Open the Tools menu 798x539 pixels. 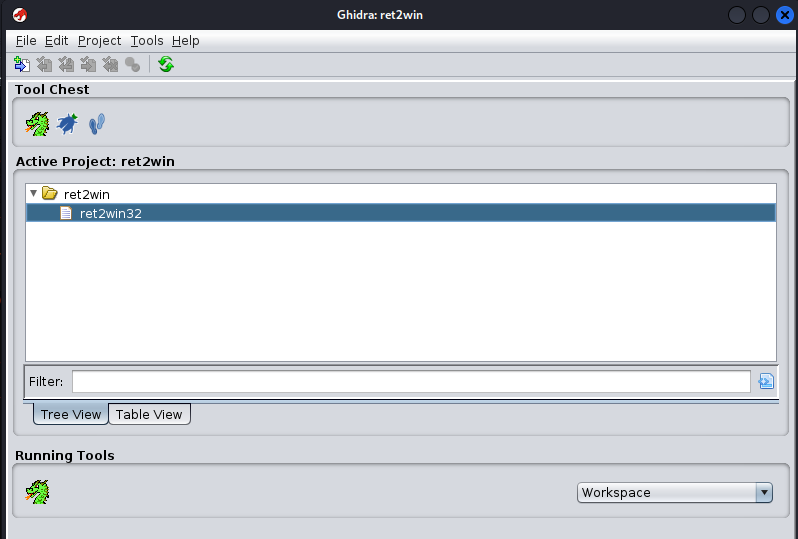click(147, 41)
